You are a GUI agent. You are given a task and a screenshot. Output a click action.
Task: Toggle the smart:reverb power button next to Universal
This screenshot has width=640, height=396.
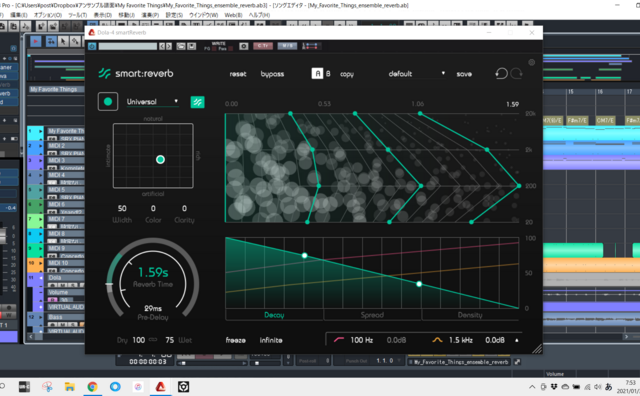pyautogui.click(x=108, y=102)
